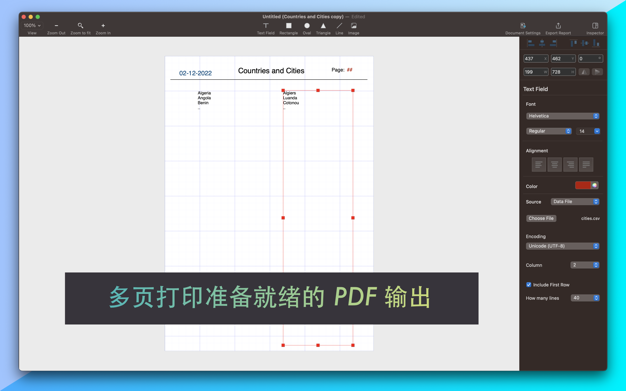Click the red Color swatch
This screenshot has height=391, width=626.
(583, 185)
